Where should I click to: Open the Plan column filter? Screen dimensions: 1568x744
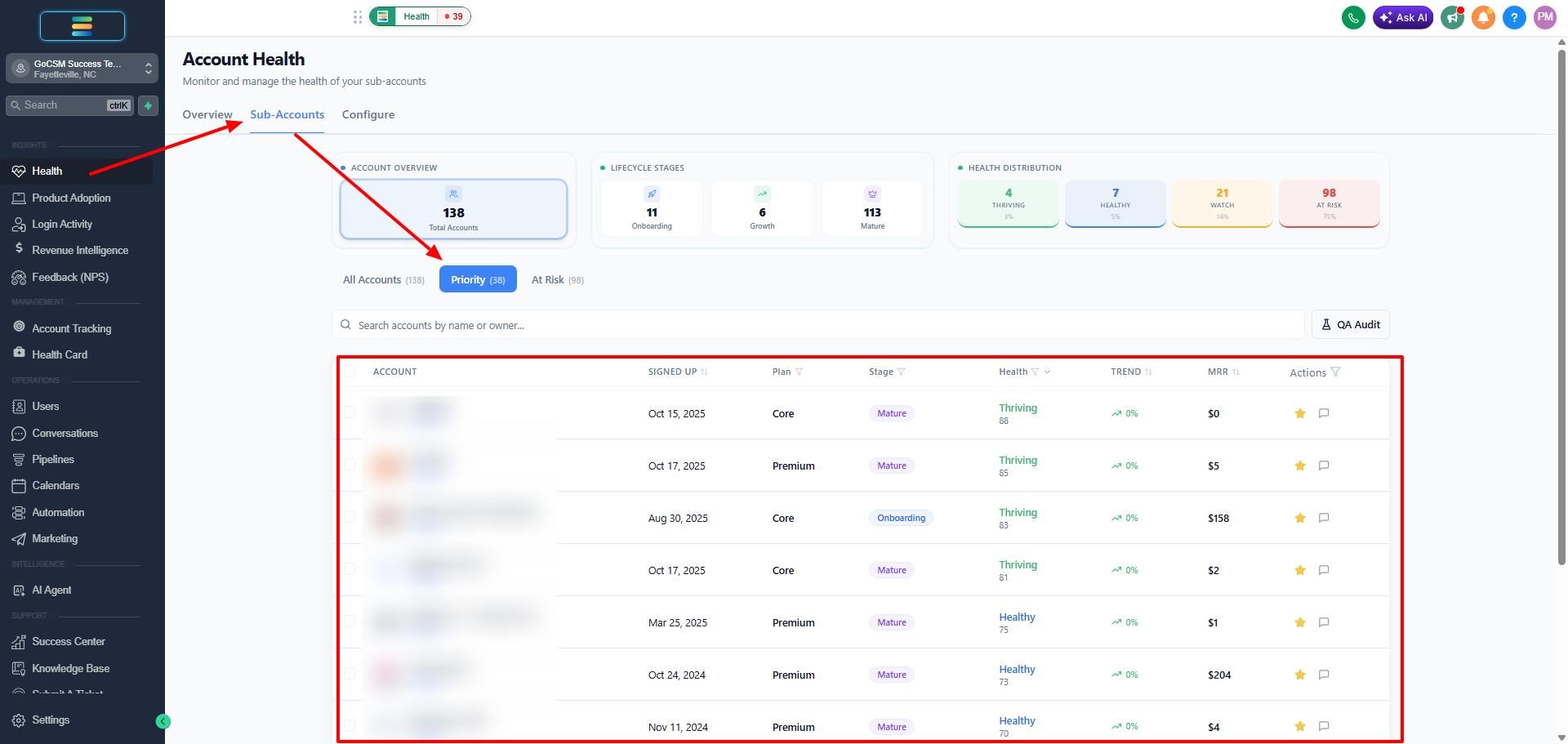(x=799, y=372)
